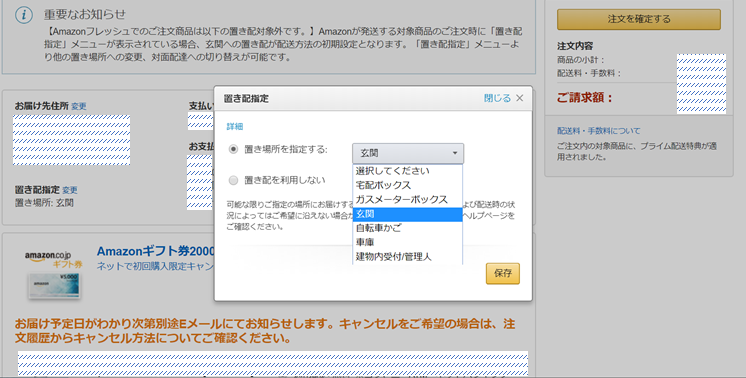Open 配送料・手数料について link
The width and height of the screenshot is (746, 378).
[x=599, y=131]
